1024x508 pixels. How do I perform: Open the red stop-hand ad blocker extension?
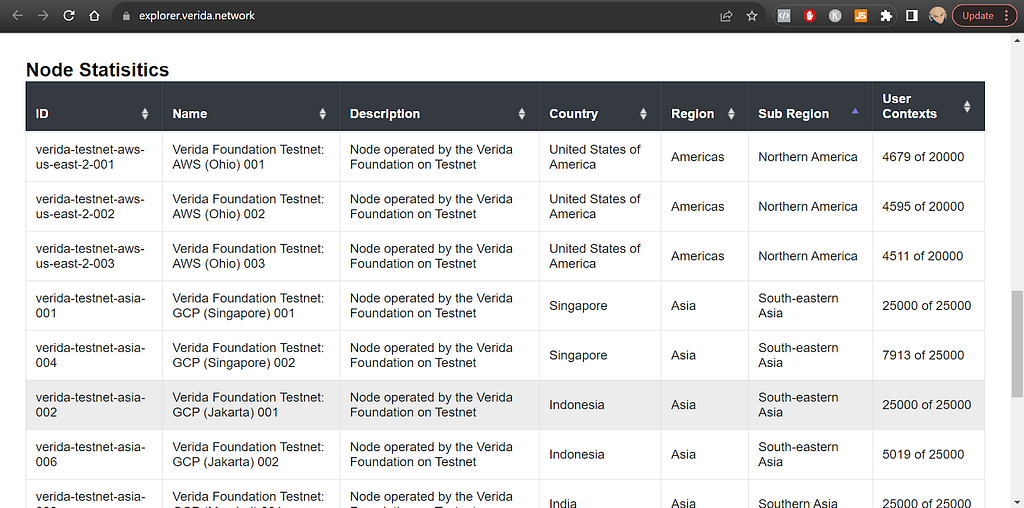pos(809,16)
